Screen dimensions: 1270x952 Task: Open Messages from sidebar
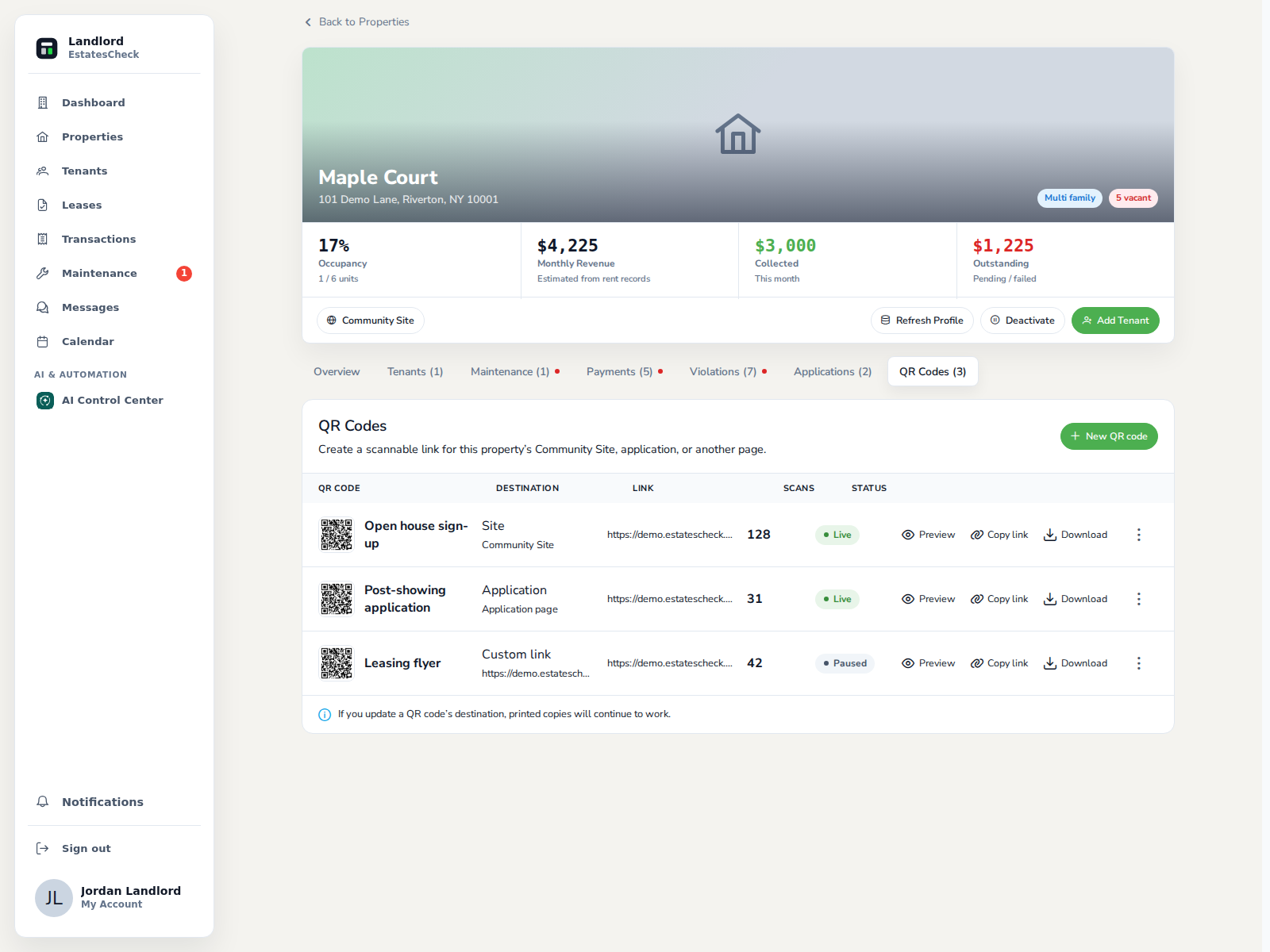(114, 307)
